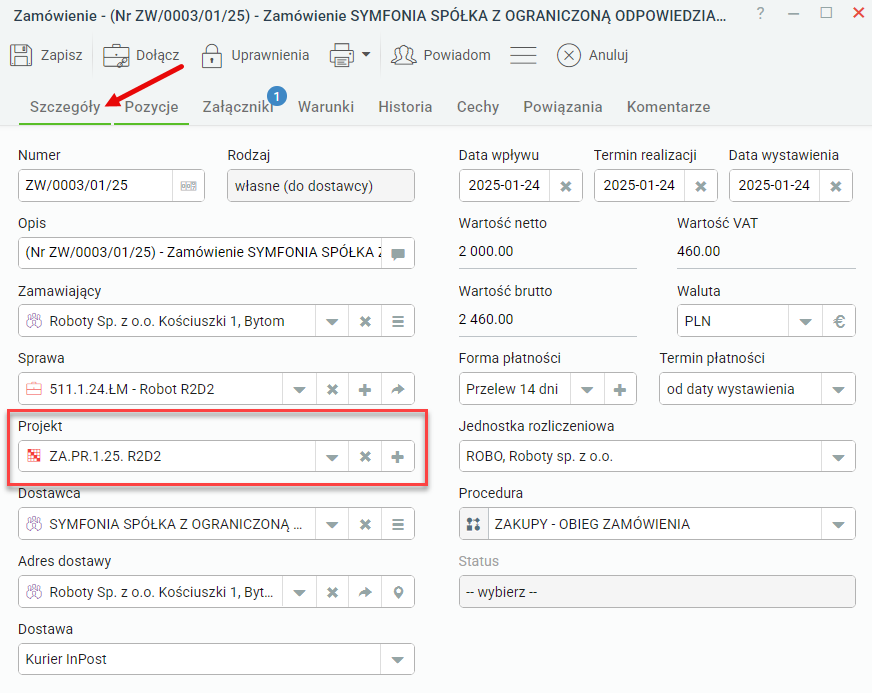
Task: Click the Wartość VAT value 460.00
Action: tap(698, 251)
